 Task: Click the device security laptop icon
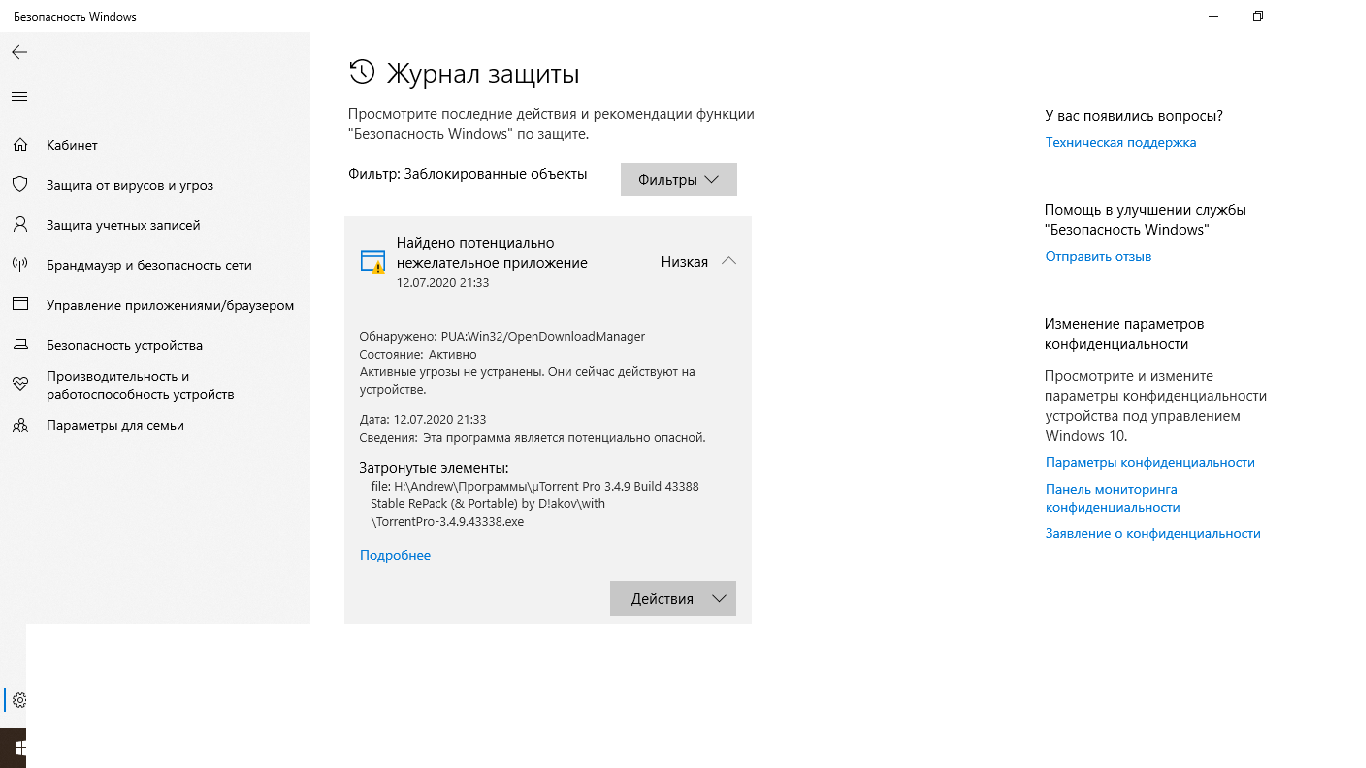[20, 345]
